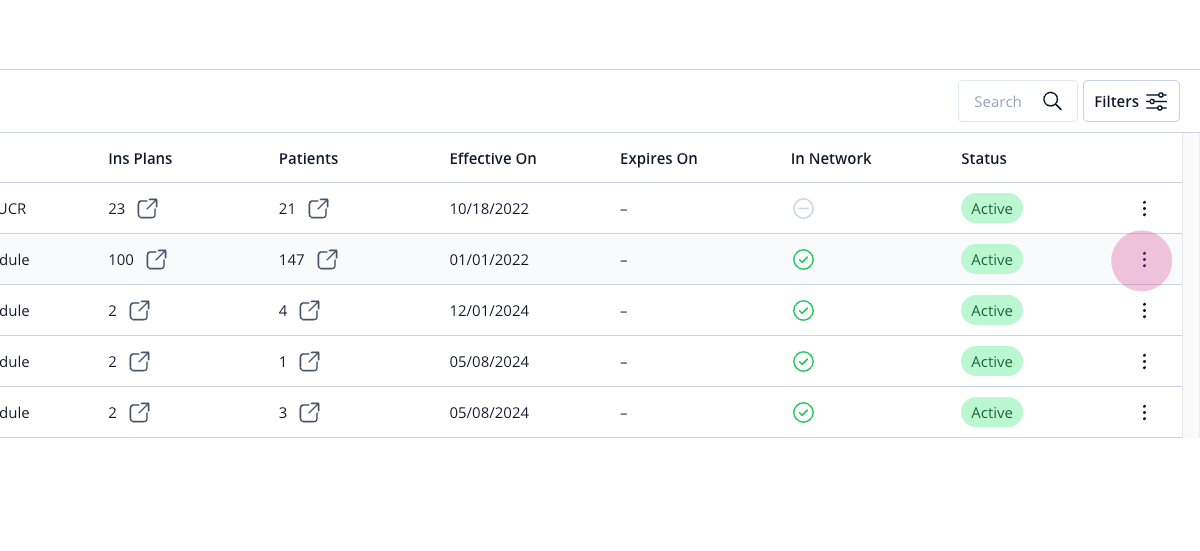
Task: Click the search magnifier icon
Action: [x=1052, y=101]
